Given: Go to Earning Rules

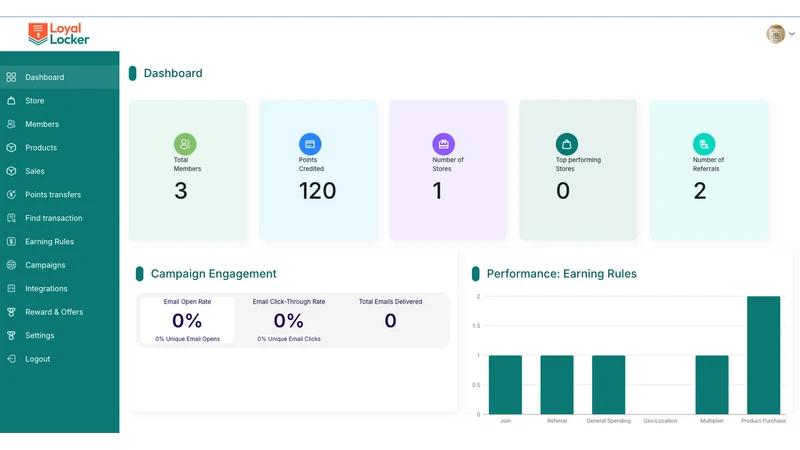Looking at the screenshot, I should coord(60,241).
